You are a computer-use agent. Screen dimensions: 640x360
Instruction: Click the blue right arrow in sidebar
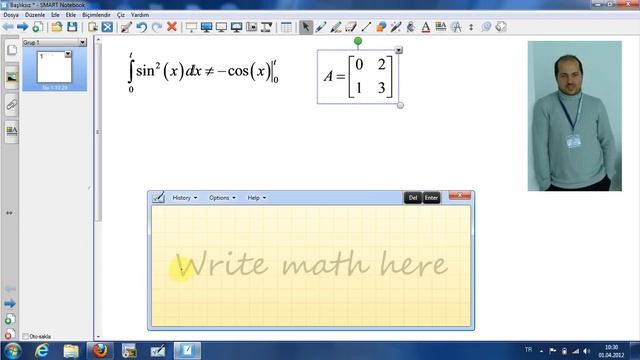point(10,304)
